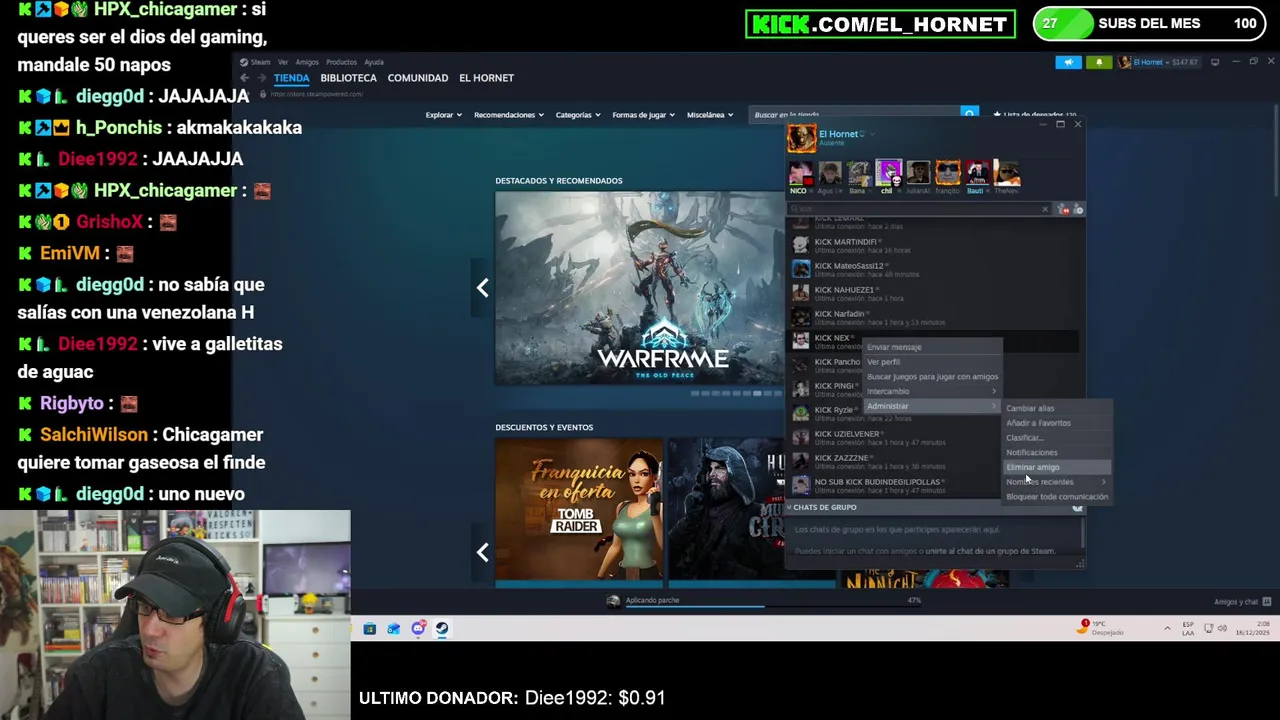Open favorite friend franqito avatar
The image size is (1280, 720).
click(947, 174)
